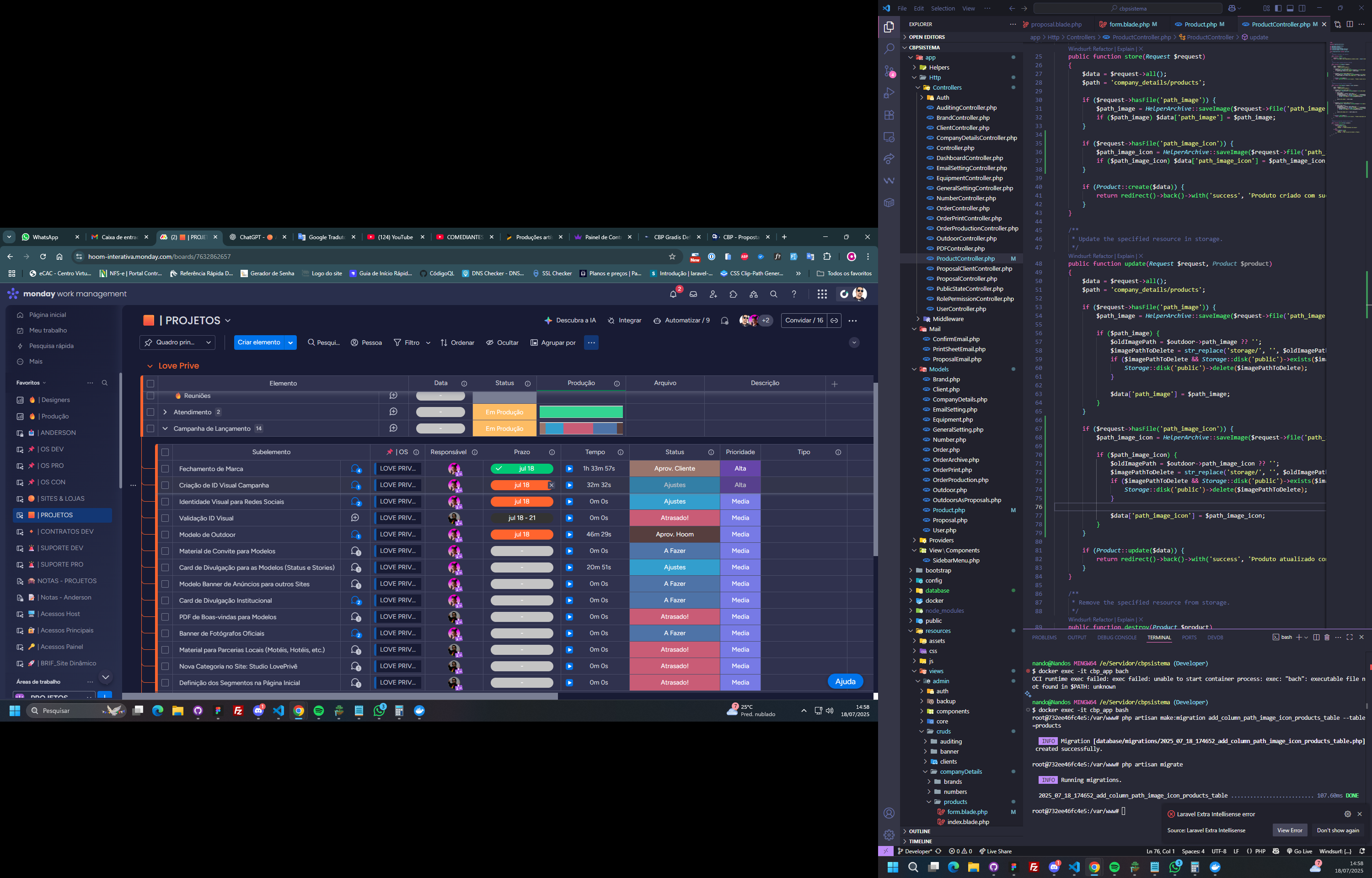Check the box for Fechamento de Marca
Screen dimensions: 1372x878
point(165,469)
